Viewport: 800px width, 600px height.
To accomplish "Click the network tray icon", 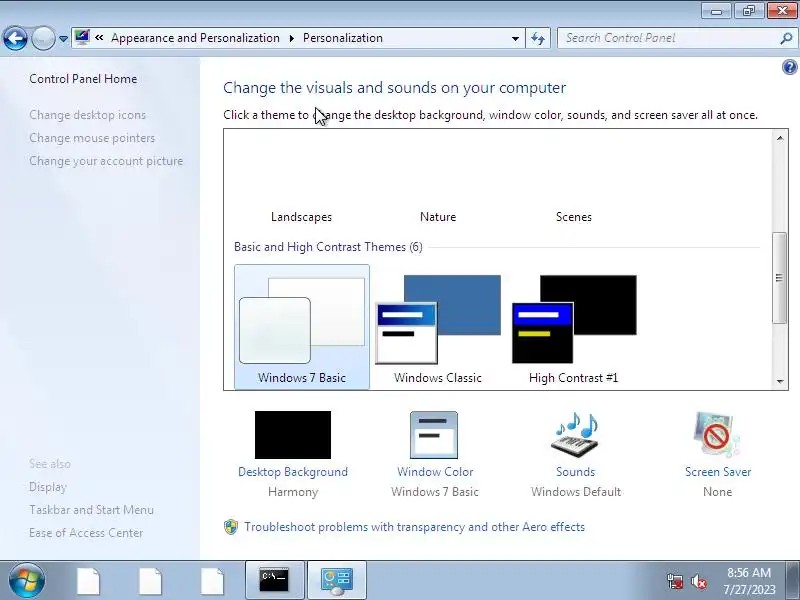I will (x=674, y=581).
